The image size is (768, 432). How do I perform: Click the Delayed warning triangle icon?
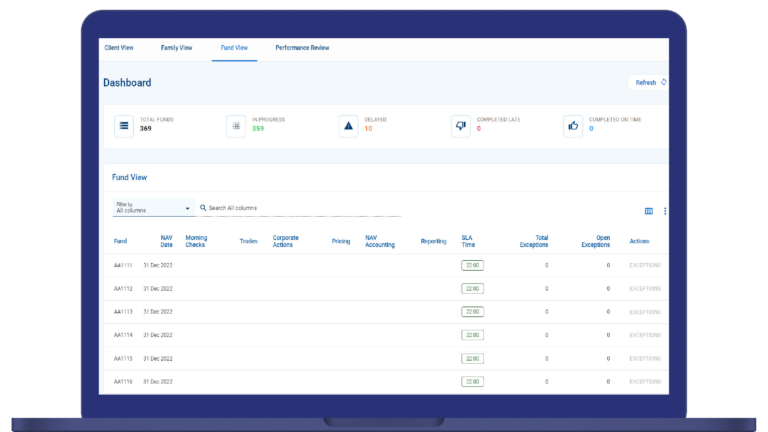pos(348,125)
